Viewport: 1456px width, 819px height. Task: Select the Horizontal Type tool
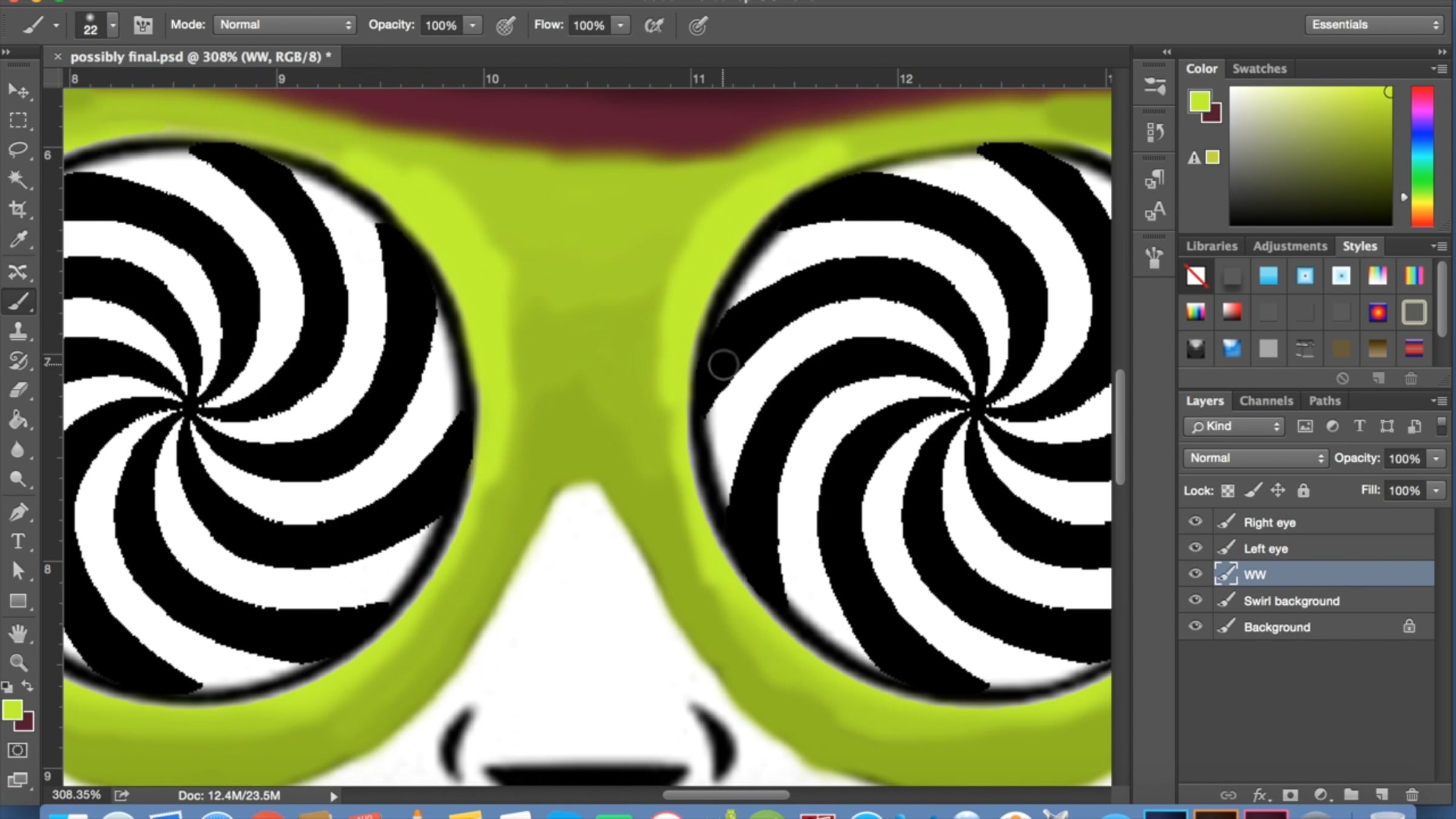[x=18, y=541]
